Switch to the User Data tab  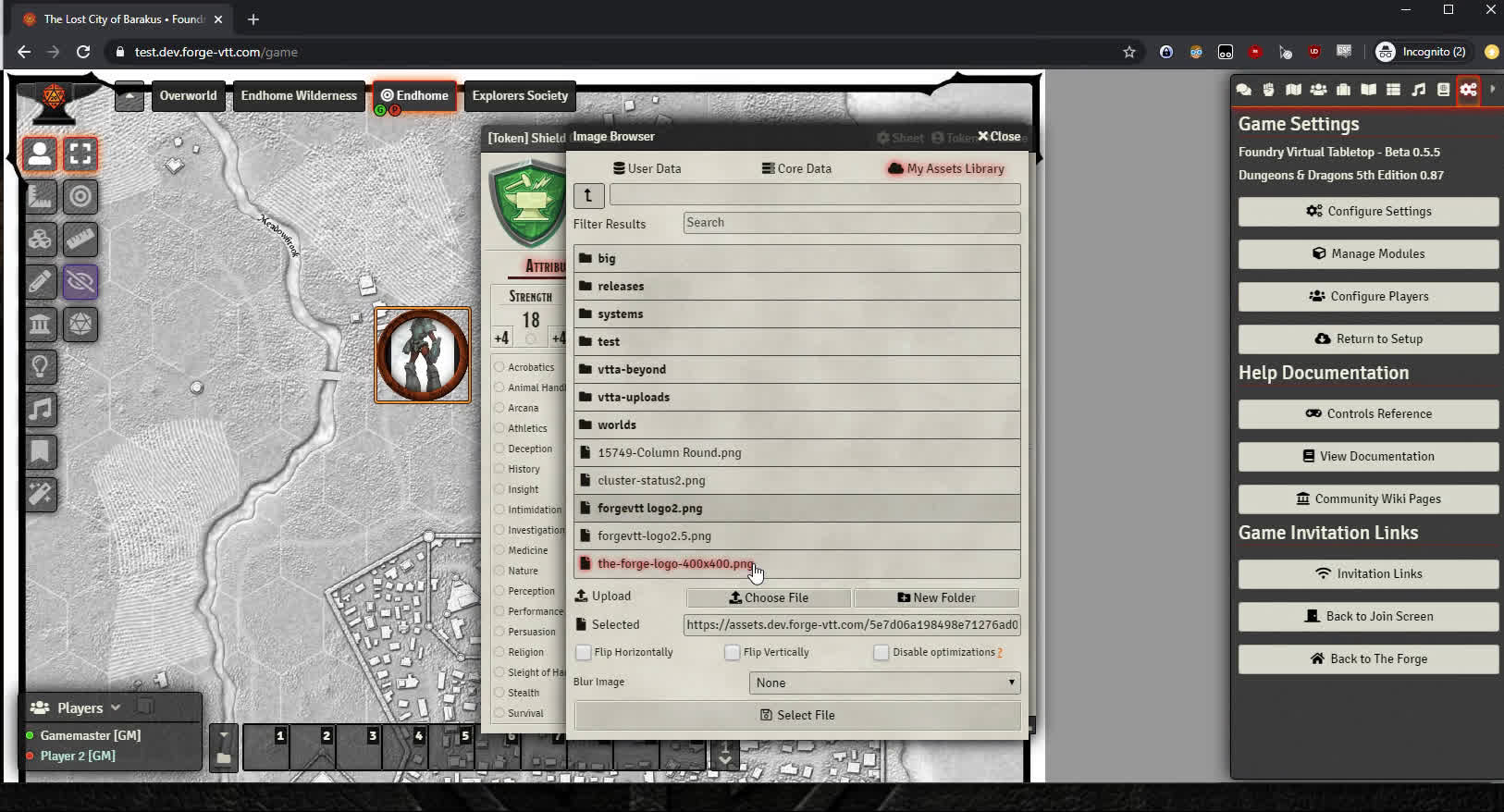coord(647,168)
